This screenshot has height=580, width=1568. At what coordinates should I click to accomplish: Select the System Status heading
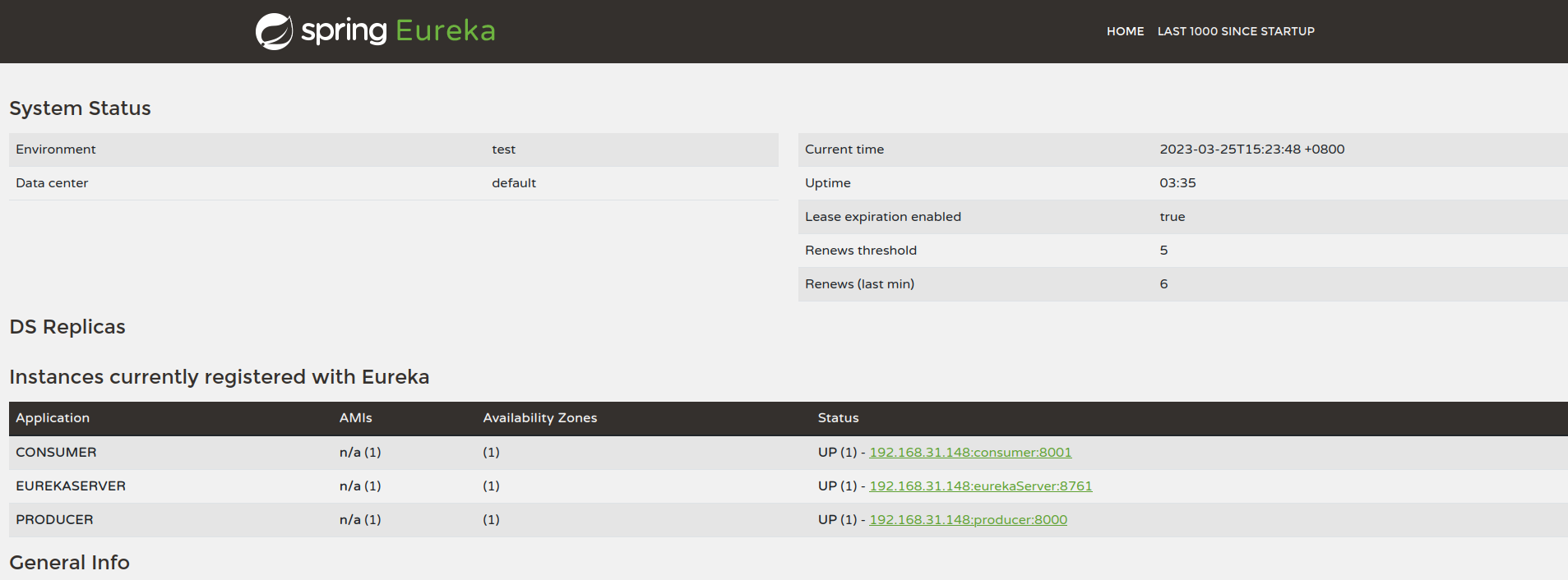click(80, 108)
